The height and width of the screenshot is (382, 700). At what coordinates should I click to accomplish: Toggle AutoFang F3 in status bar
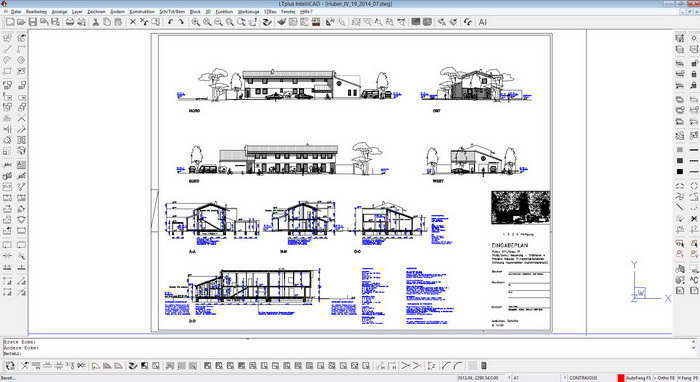click(638, 378)
